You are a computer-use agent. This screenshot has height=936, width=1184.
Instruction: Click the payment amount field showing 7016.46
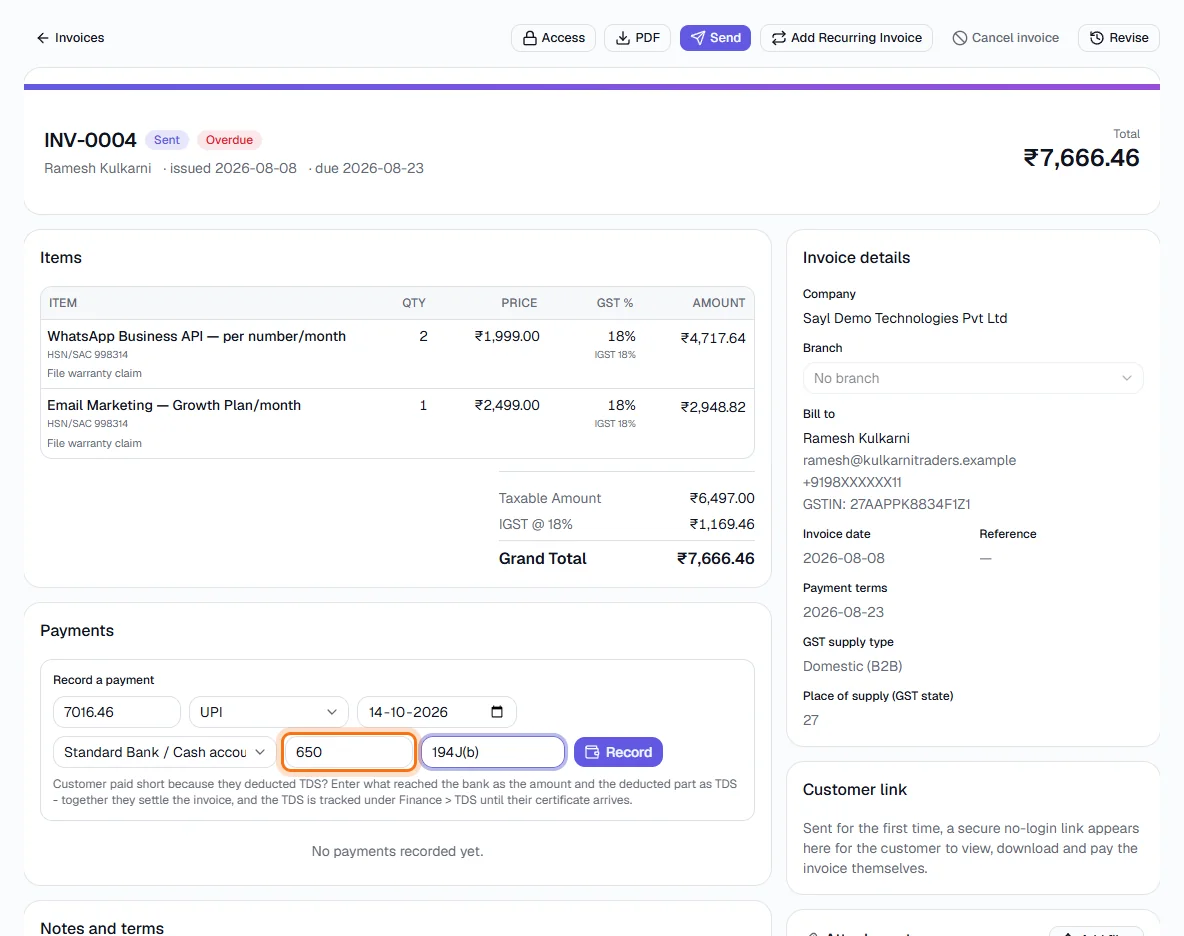(x=117, y=712)
